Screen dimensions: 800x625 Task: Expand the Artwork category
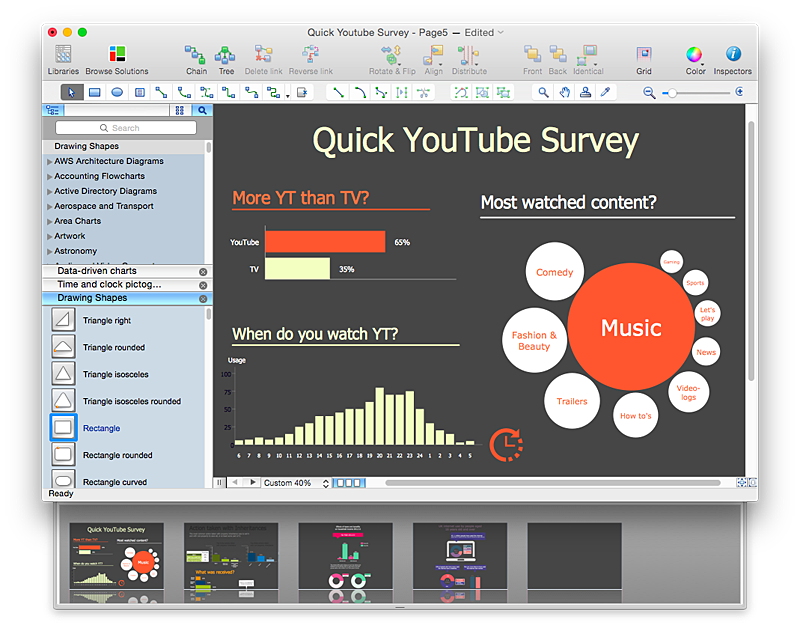[49, 237]
